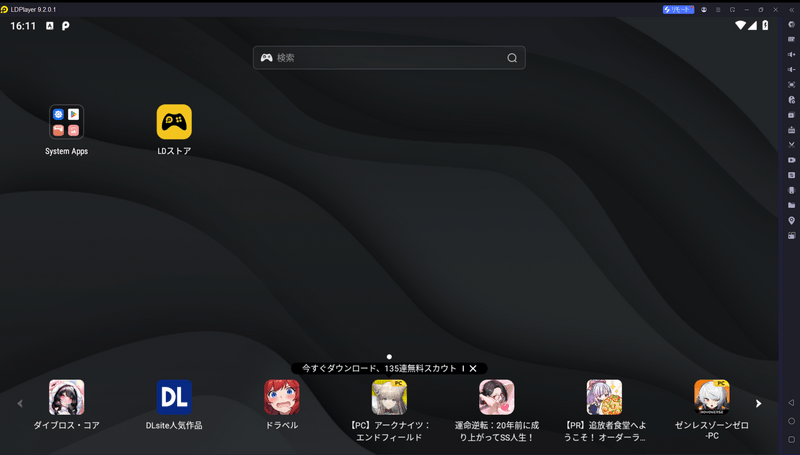Open the 運命逆転 game icon

[497, 397]
